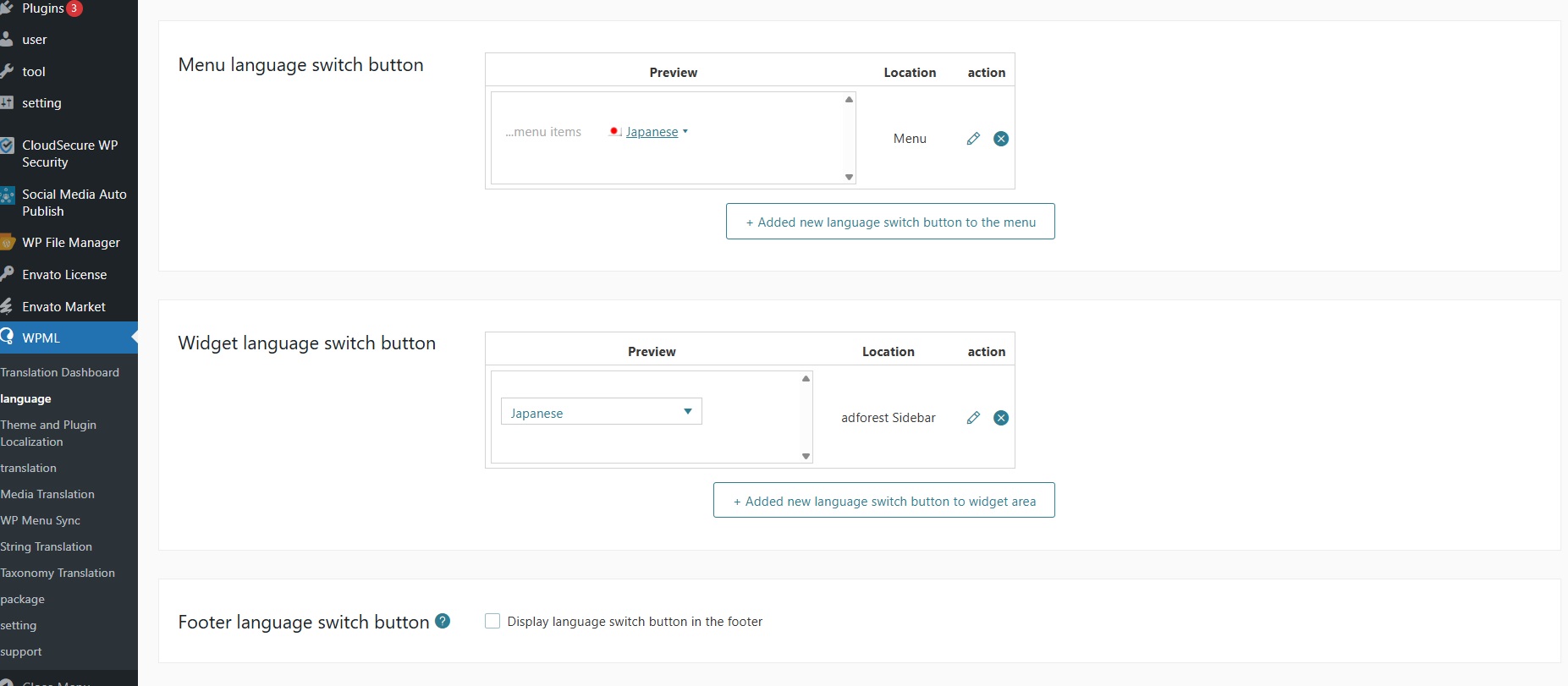Click the WPML logo icon in sidebar
Screen dimensions: 1568x686
pos(7,337)
